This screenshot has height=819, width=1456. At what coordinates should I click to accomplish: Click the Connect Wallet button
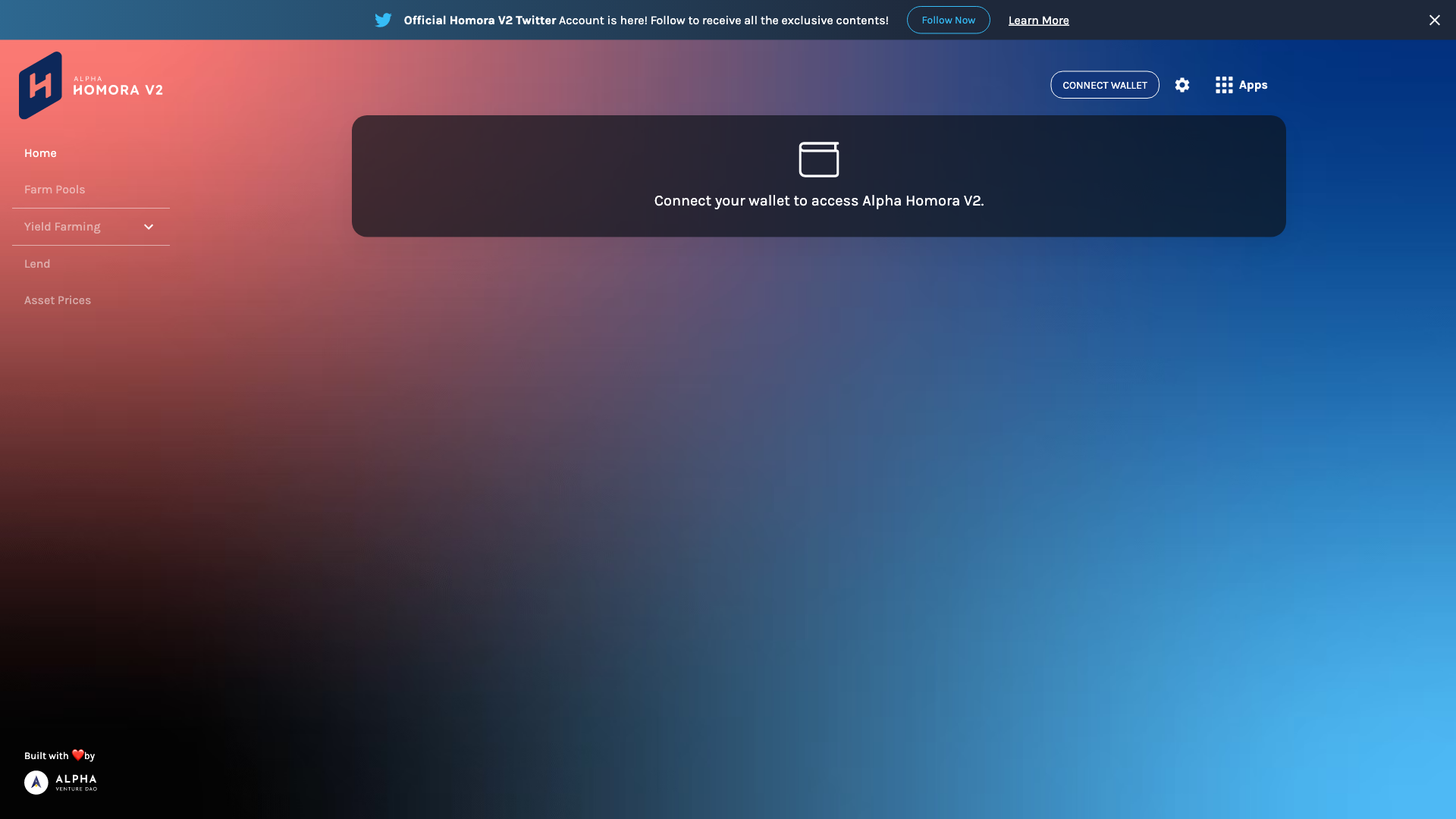click(1104, 85)
